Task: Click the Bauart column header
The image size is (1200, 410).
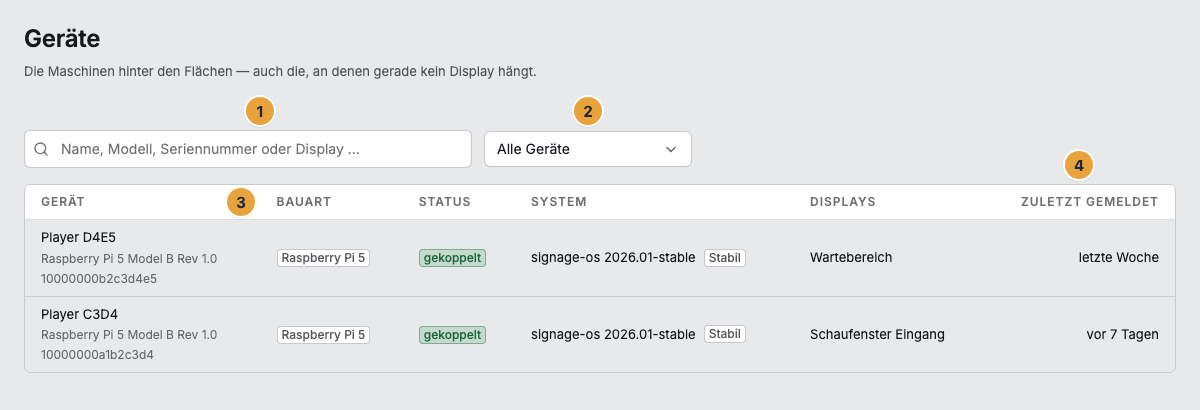Action: pos(304,202)
